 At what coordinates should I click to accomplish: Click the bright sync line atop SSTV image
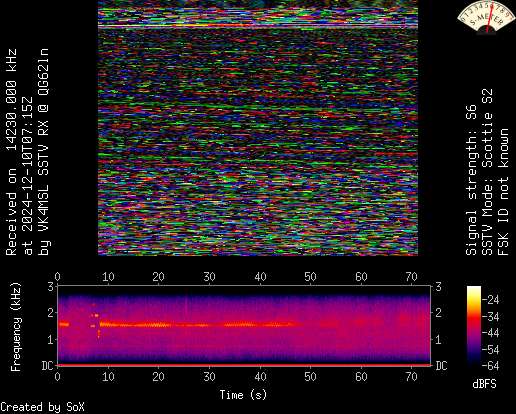coord(258,26)
